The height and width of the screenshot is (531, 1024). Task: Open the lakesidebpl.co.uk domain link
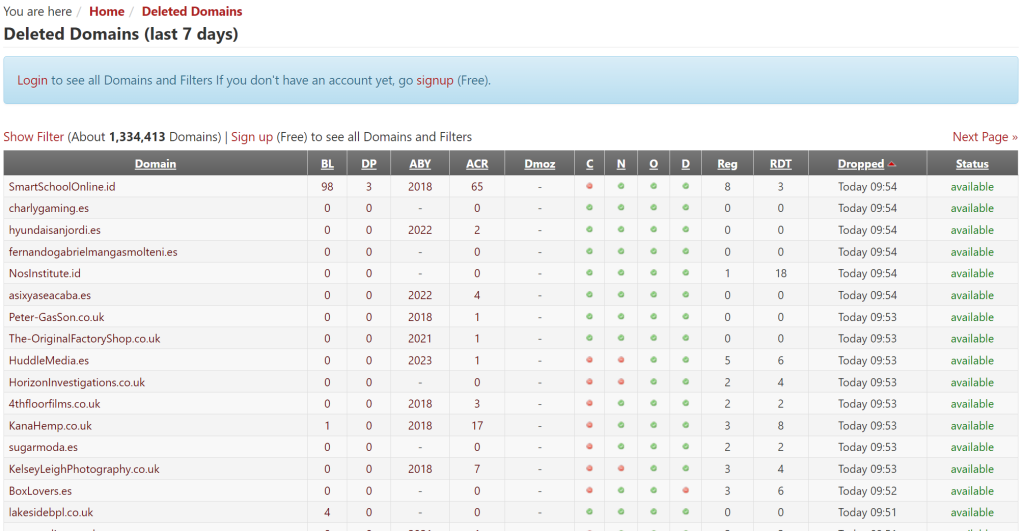(51, 512)
